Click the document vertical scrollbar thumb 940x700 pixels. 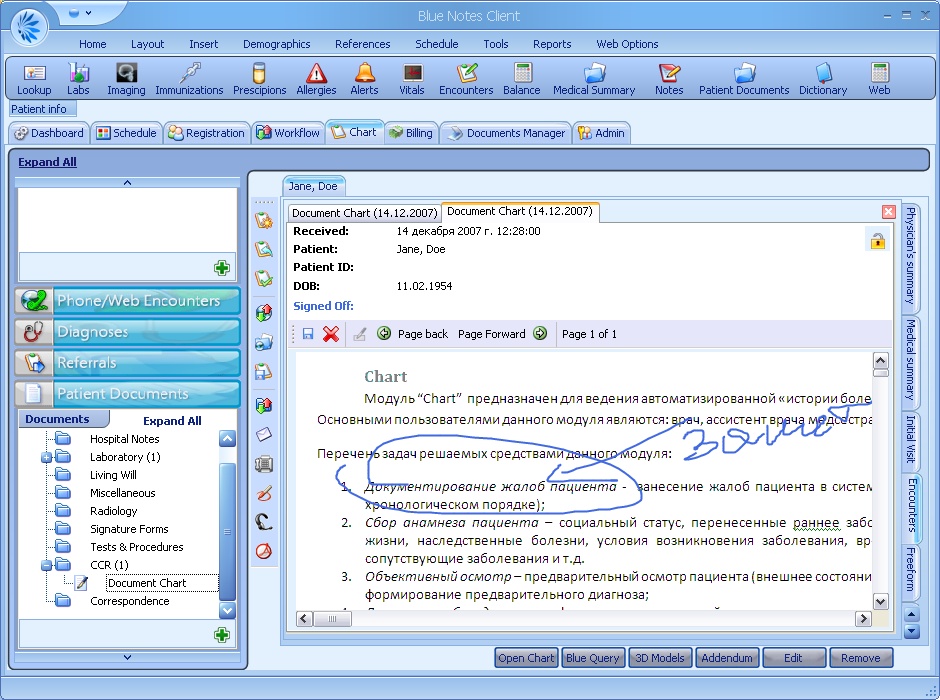[881, 373]
